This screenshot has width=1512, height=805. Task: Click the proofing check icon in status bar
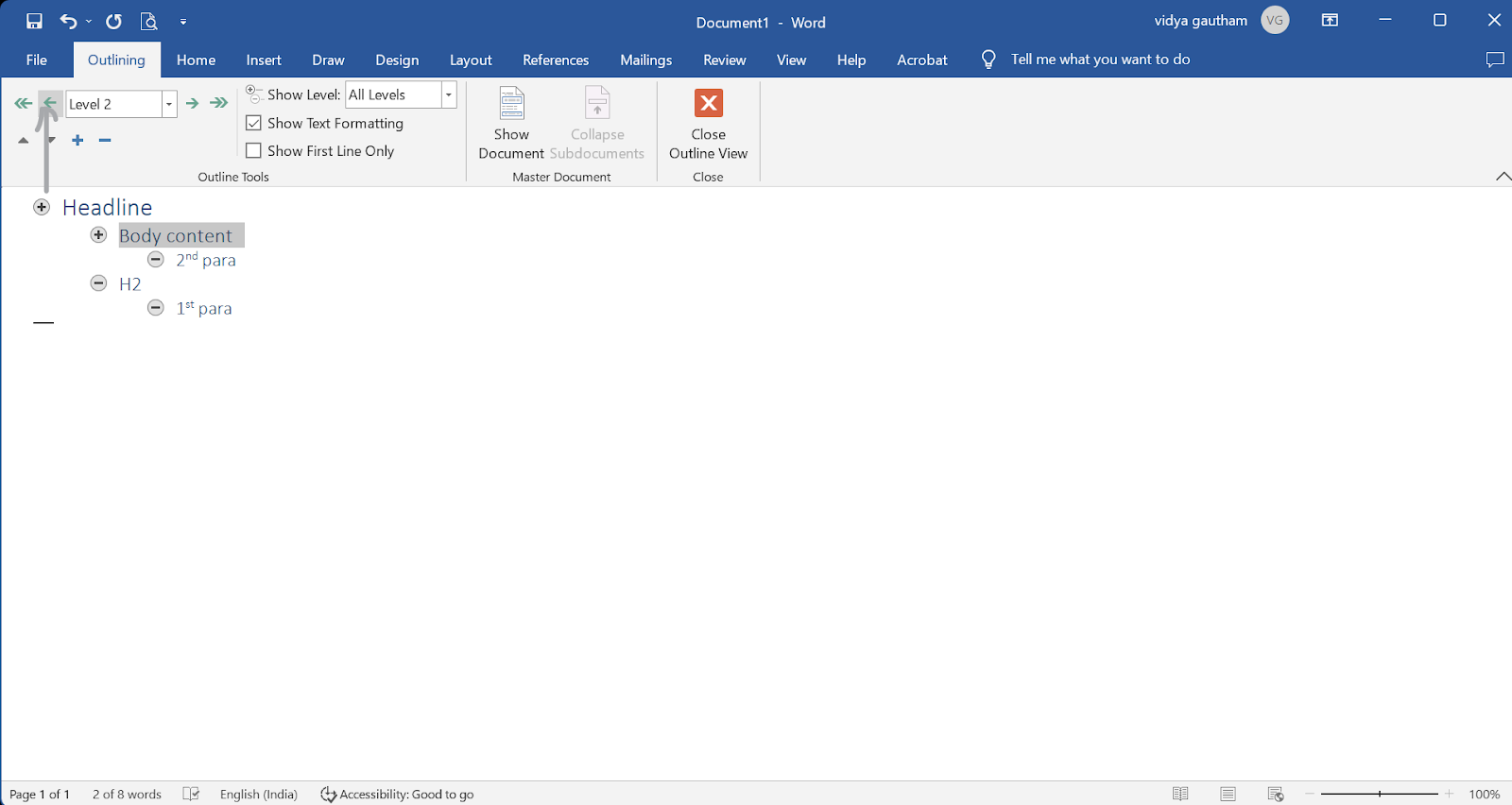tap(191, 794)
